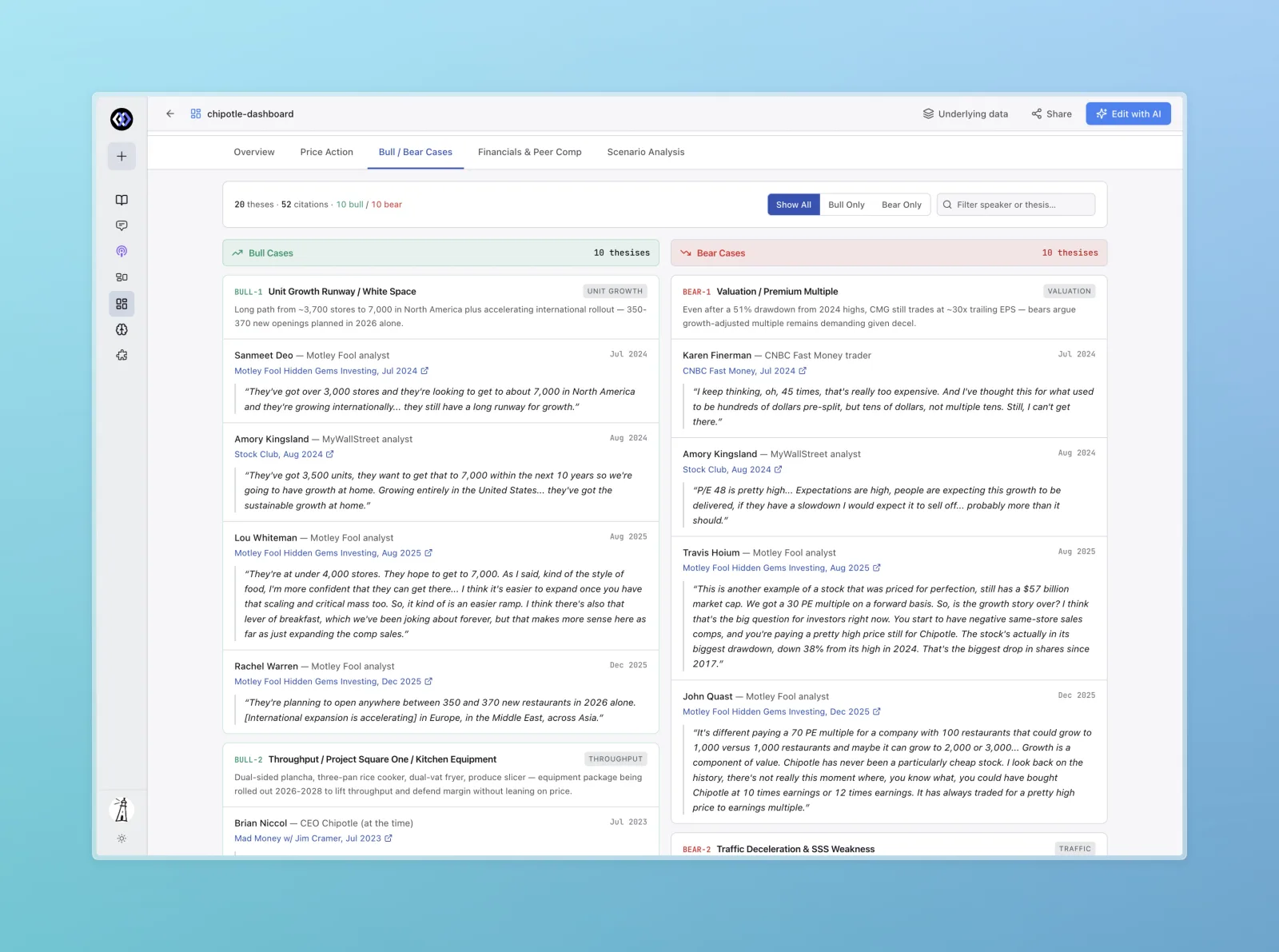Select the Show All filter
Image resolution: width=1279 pixels, height=952 pixels.
(x=794, y=205)
